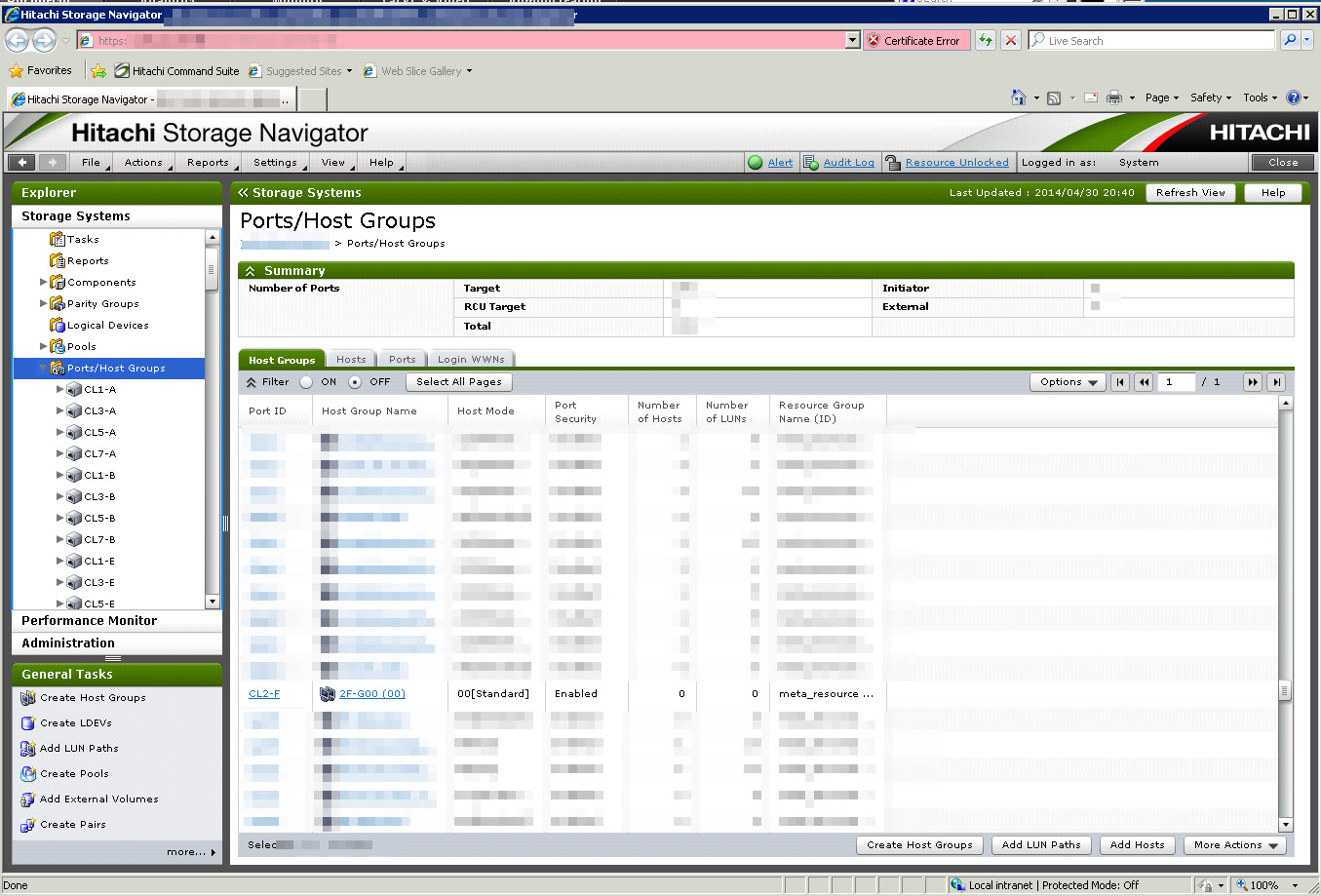Click the Add External Volumes task icon
Screen dimensions: 1321x896
(28, 799)
